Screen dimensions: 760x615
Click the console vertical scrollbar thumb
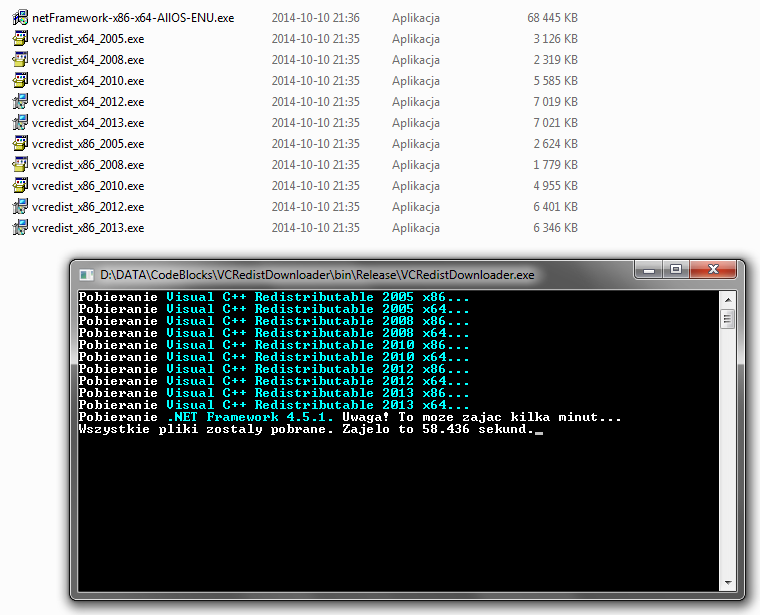tap(728, 319)
